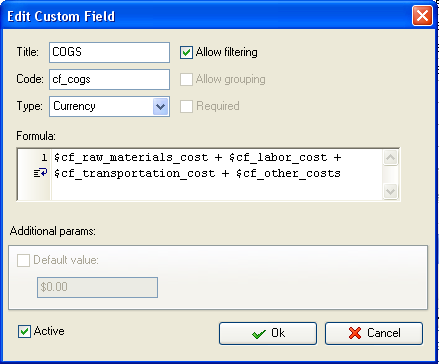
Task: Click the green checkmark icon on Ok
Action: 259,334
